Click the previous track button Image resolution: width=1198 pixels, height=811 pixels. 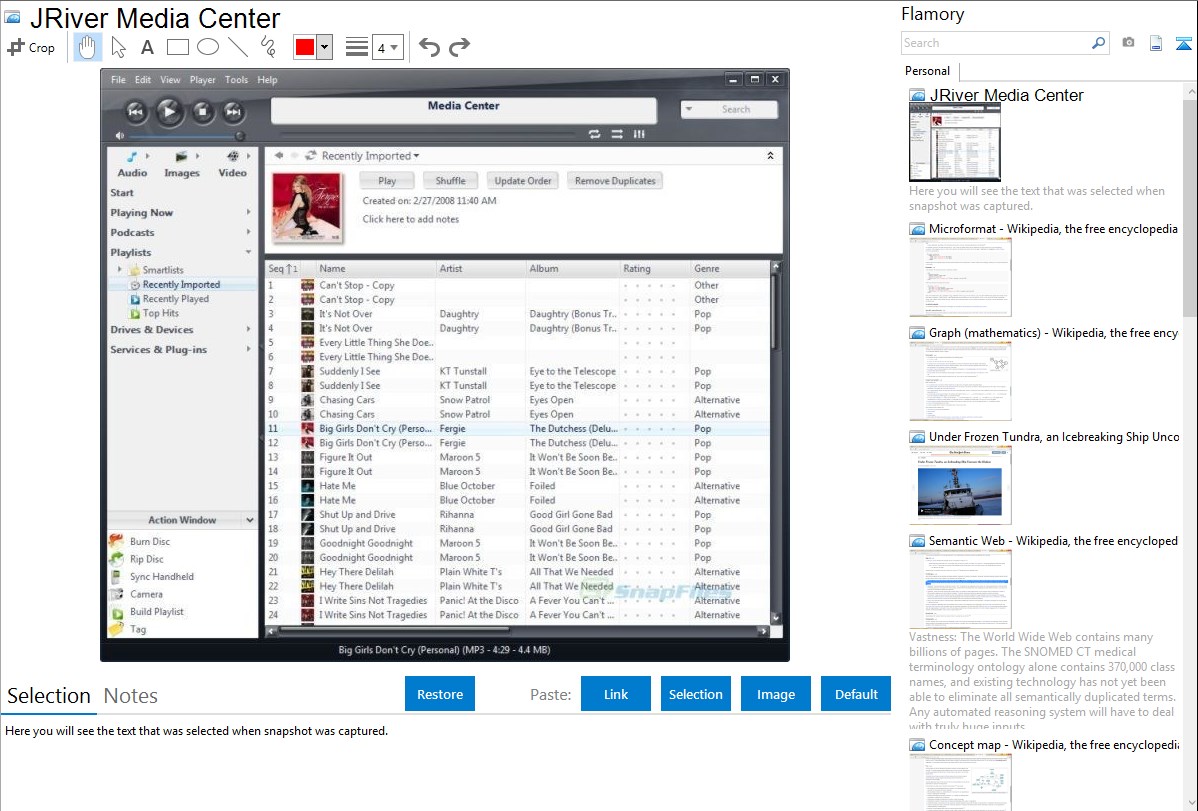135,112
